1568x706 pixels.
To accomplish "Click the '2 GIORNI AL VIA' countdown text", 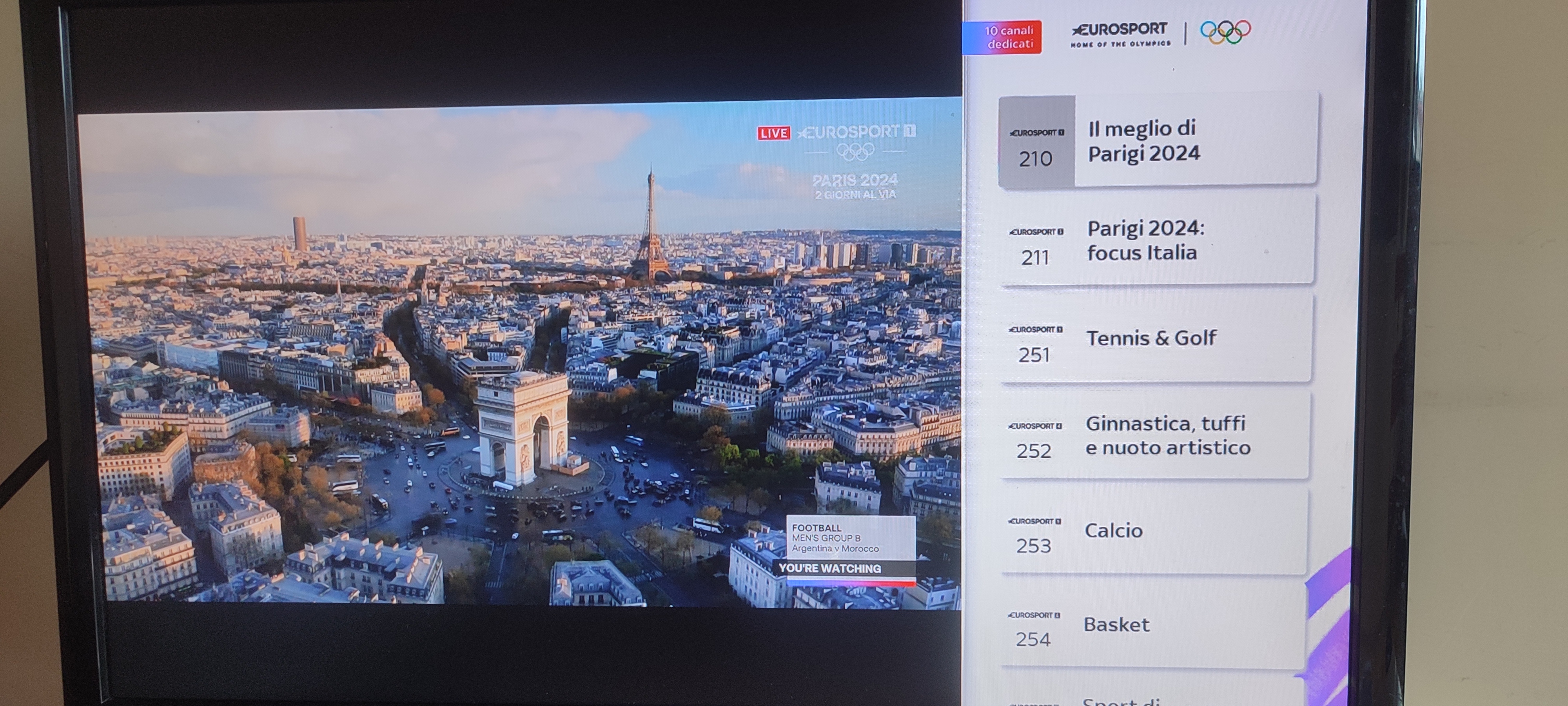I will [x=855, y=195].
